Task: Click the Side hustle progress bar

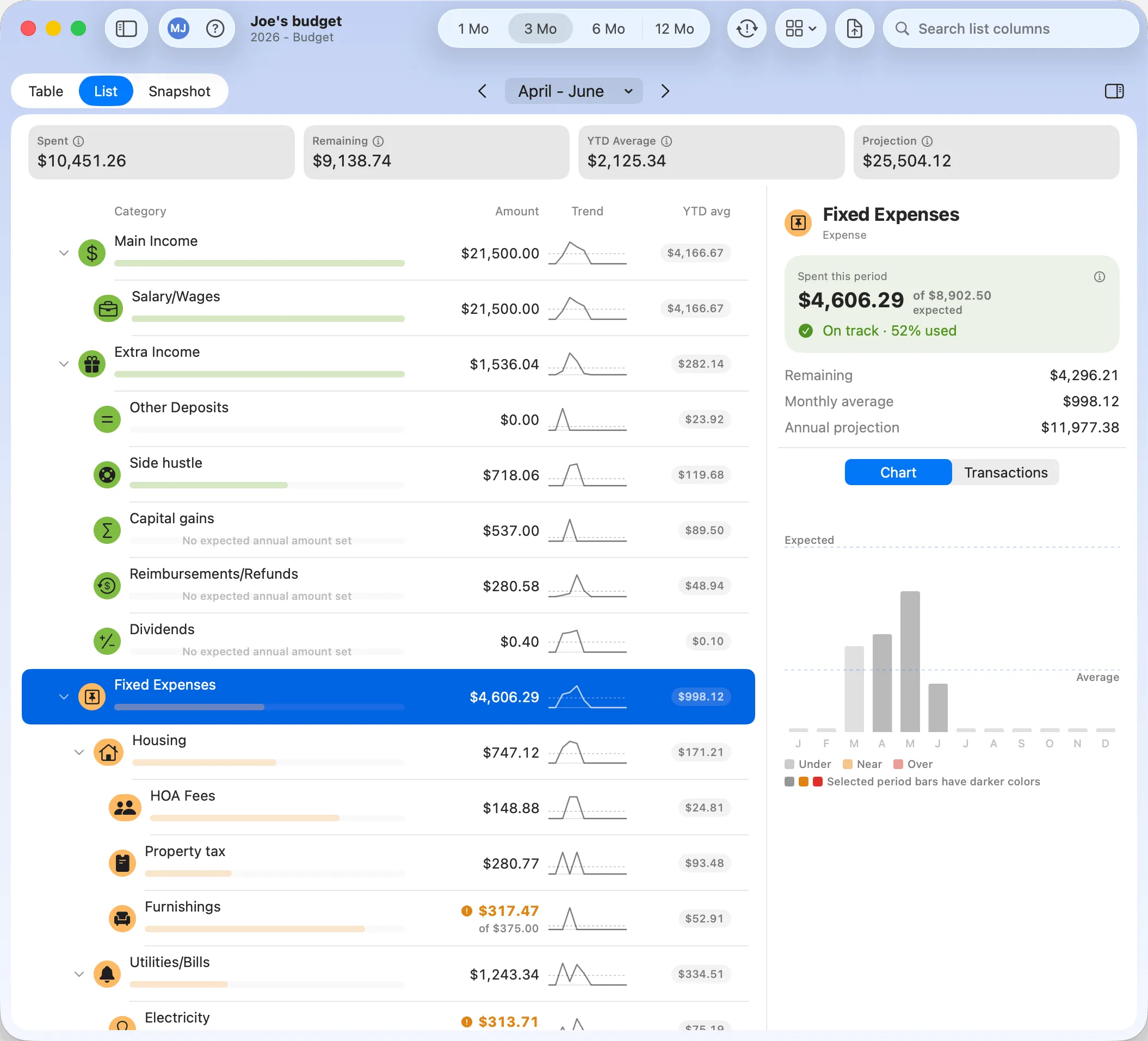Action: (x=267, y=485)
